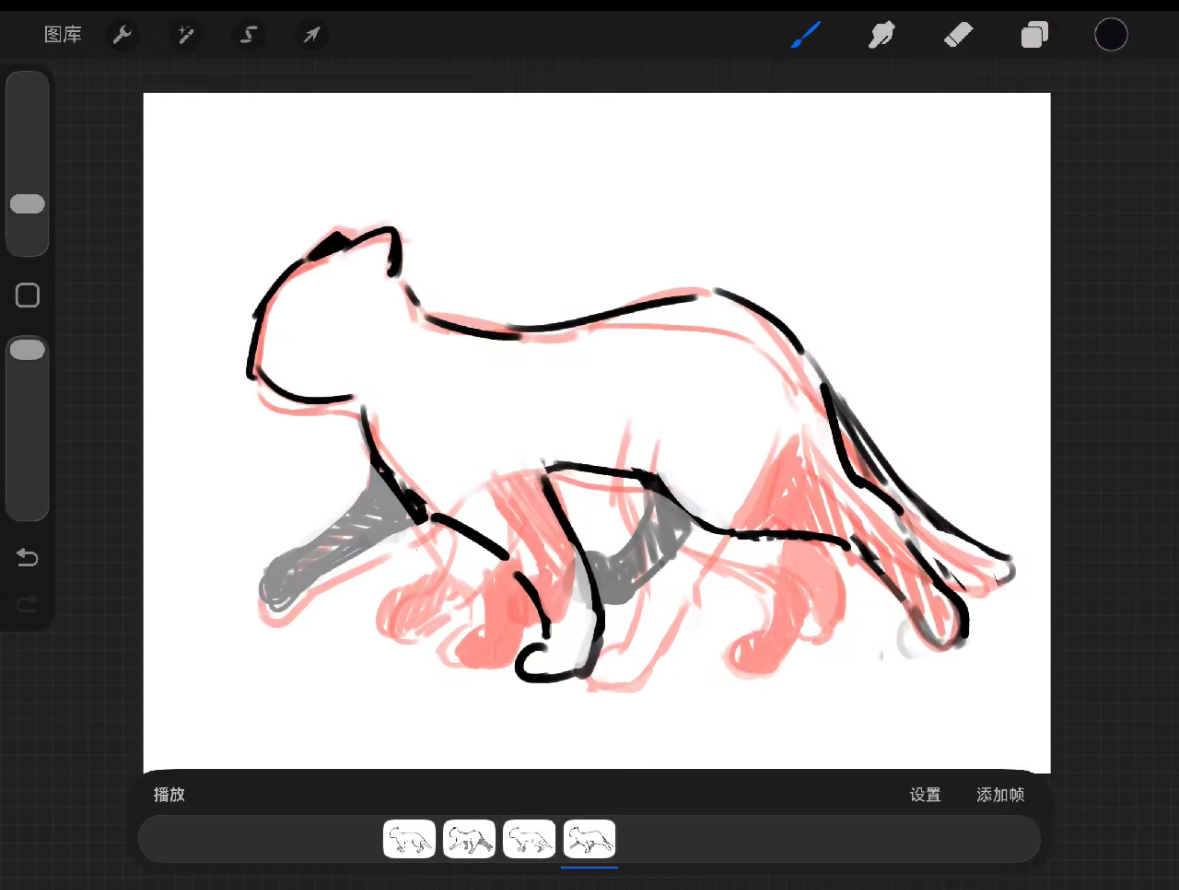Tap the Modify square button in sidebar
The image size is (1179, 890).
pyautogui.click(x=28, y=295)
